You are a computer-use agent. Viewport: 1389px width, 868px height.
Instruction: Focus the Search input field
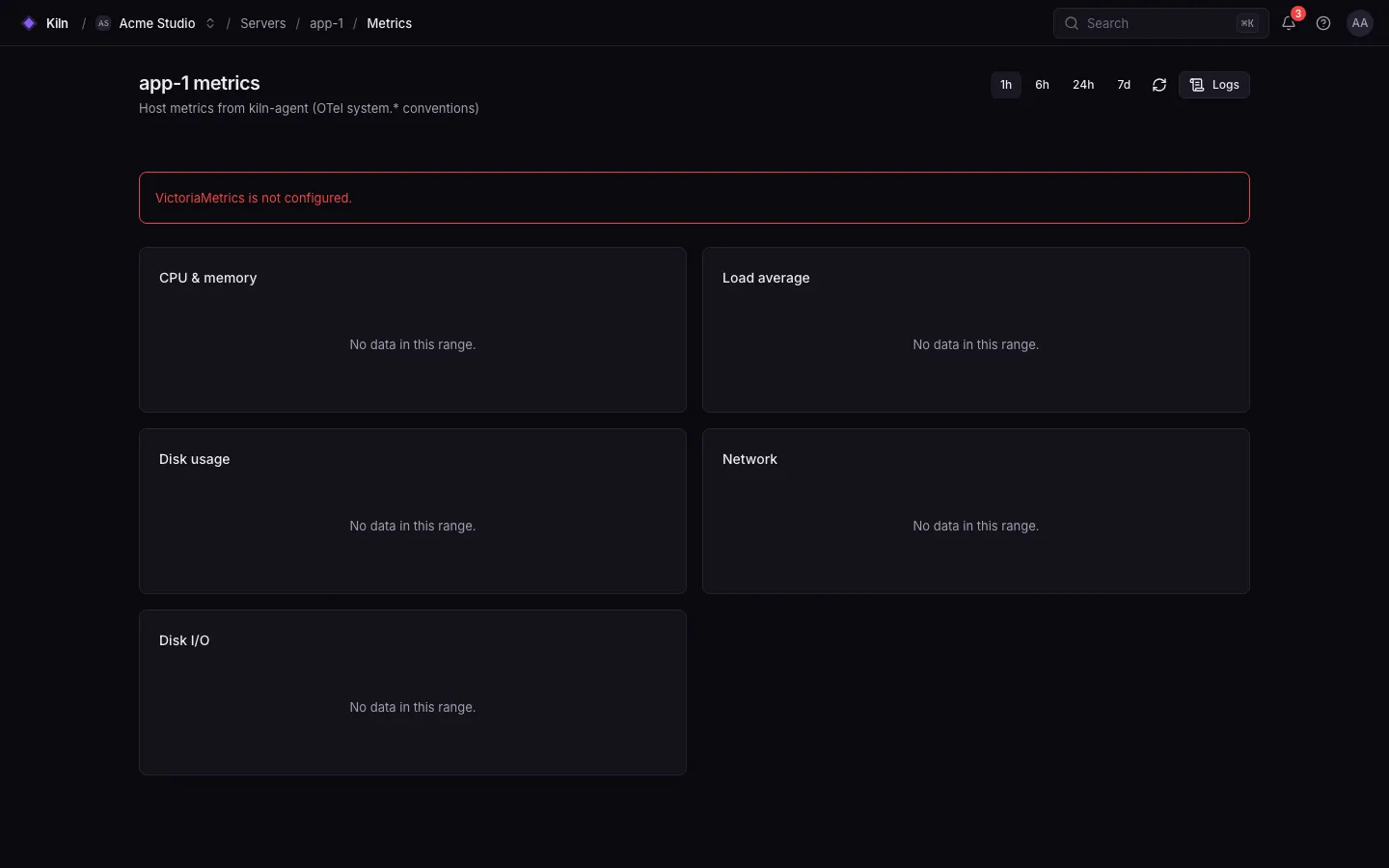click(1160, 23)
